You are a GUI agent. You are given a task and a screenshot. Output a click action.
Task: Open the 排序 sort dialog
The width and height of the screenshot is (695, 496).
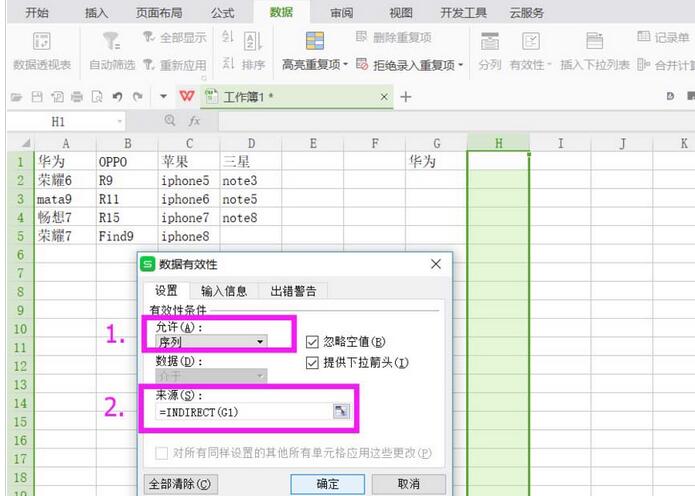pos(254,51)
